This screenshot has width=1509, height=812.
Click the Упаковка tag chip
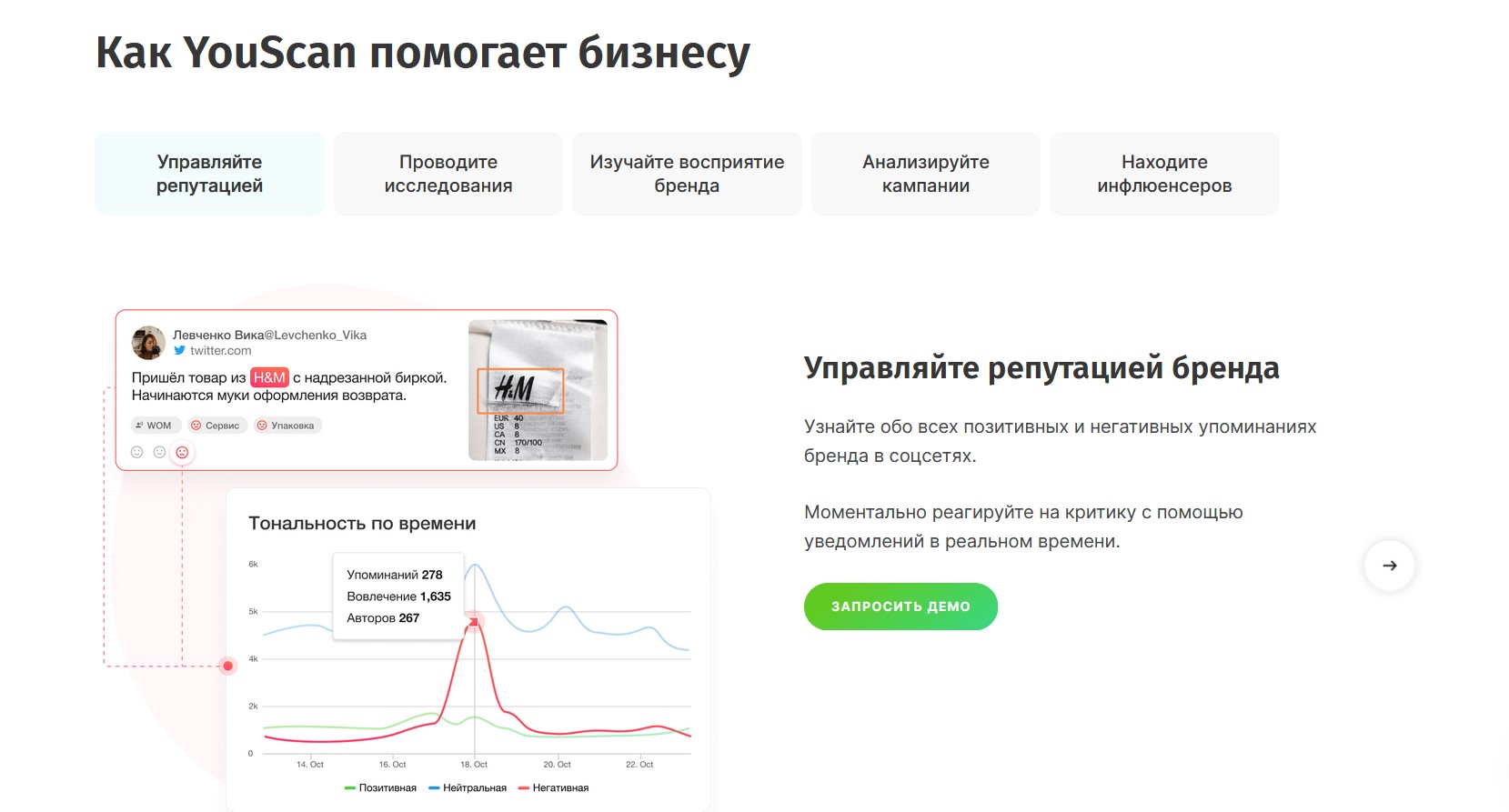tap(287, 426)
